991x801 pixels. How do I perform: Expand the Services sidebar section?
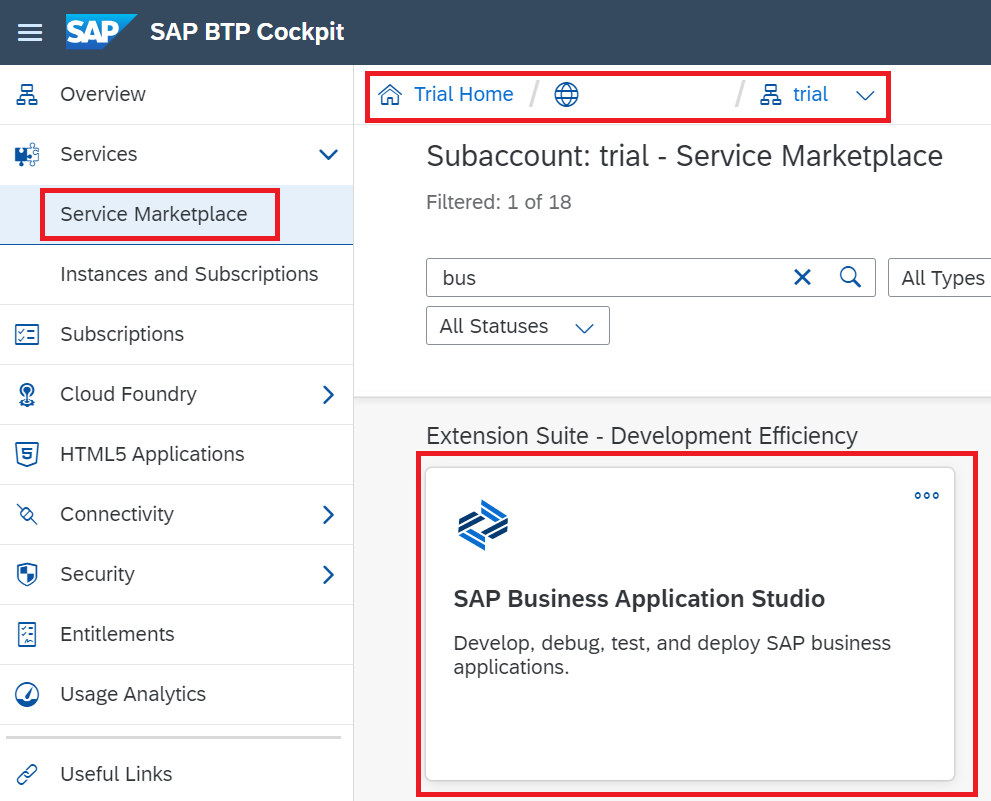click(x=327, y=155)
